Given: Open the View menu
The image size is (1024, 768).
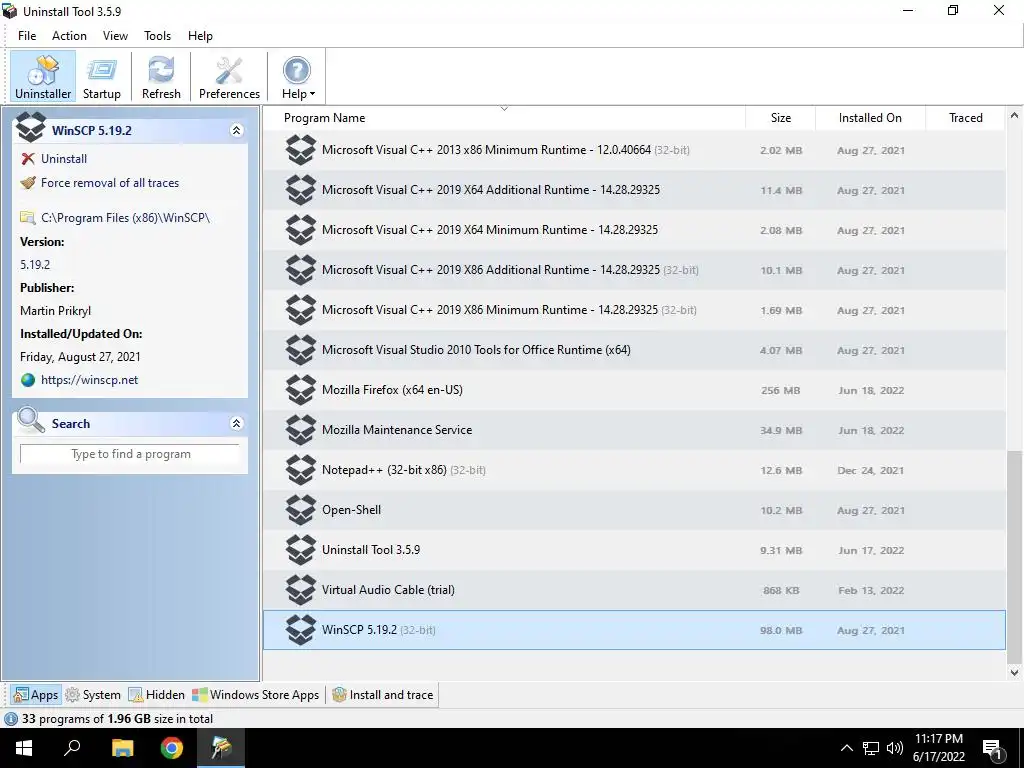Looking at the screenshot, I should coord(115,36).
